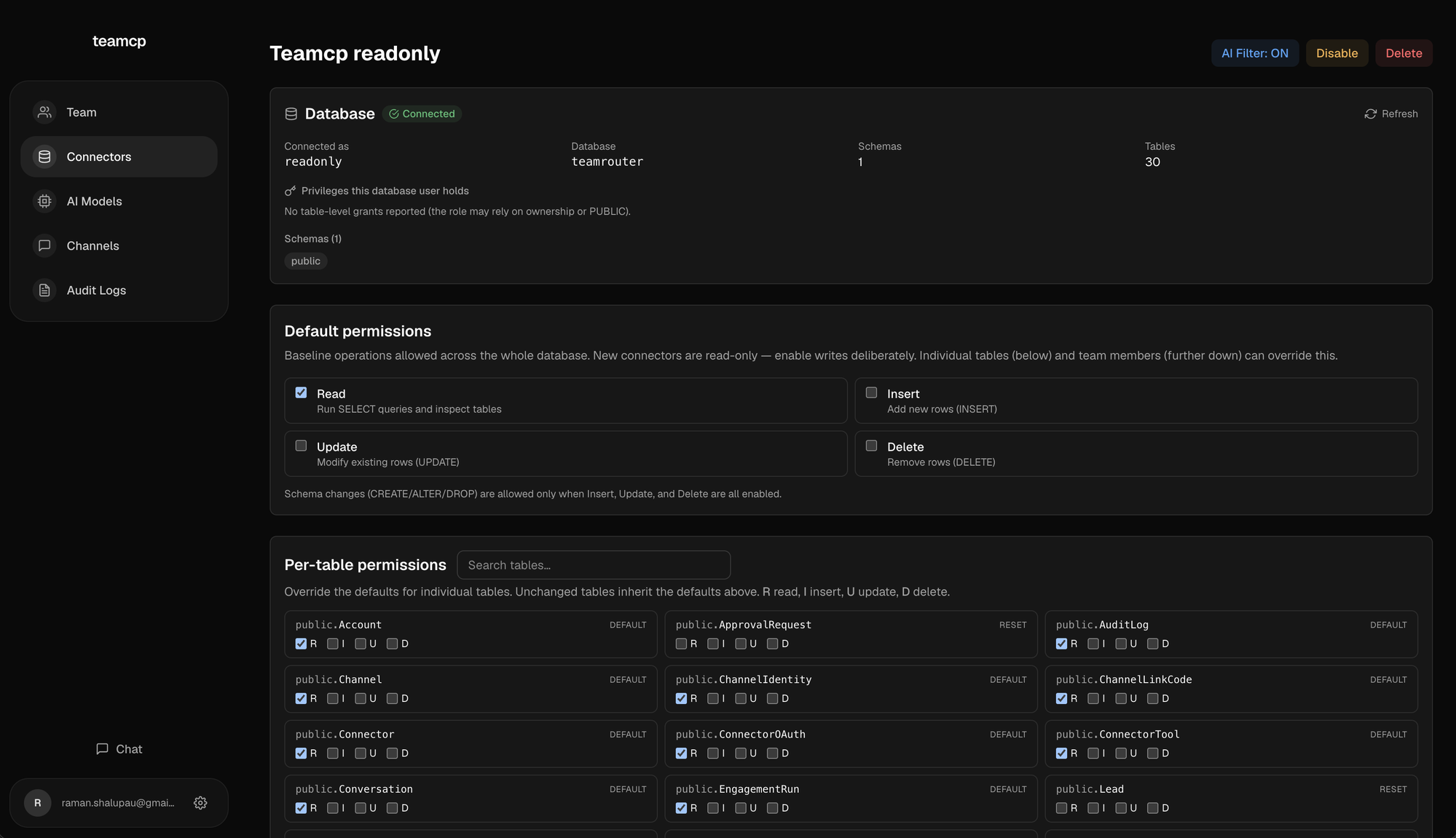1456x838 pixels.
Task: Check R checkbox for public.ApprovalRequest
Action: (681, 644)
